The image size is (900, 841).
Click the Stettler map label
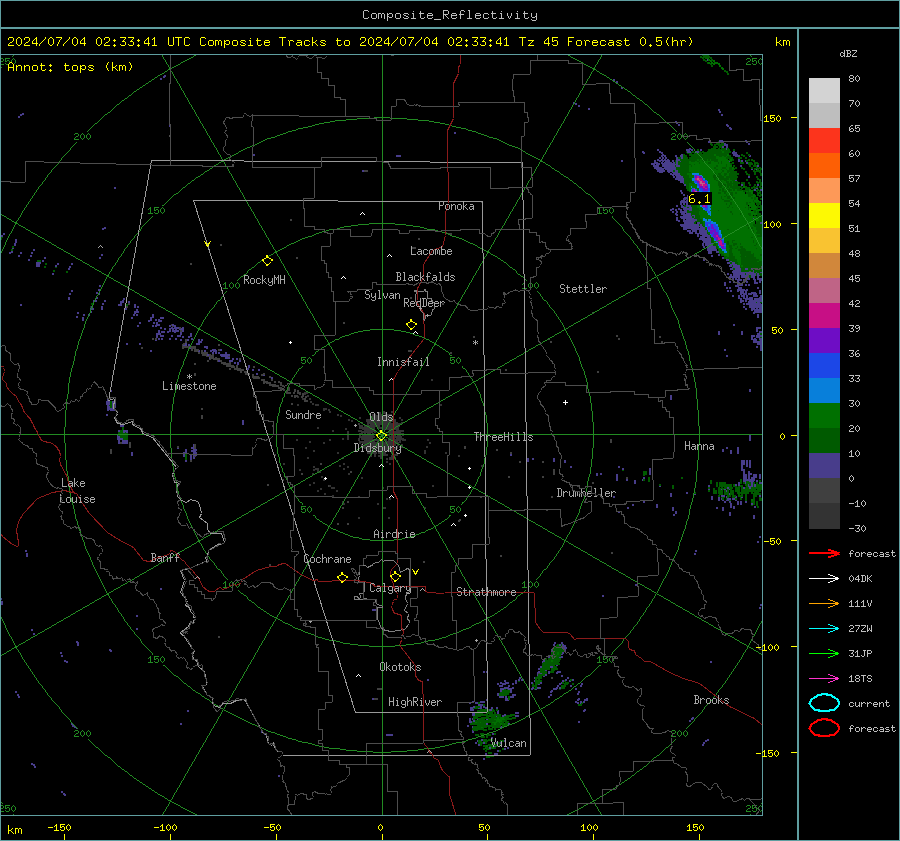coord(583,289)
